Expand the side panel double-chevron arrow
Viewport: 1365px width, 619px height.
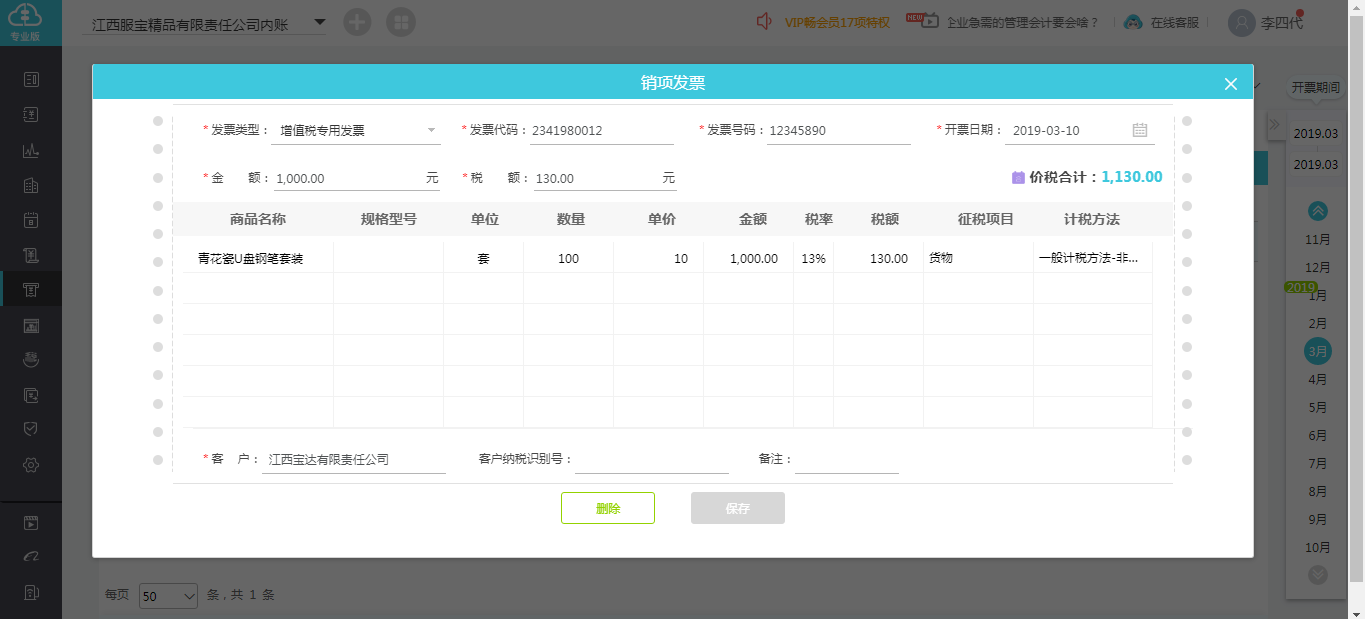1275,125
